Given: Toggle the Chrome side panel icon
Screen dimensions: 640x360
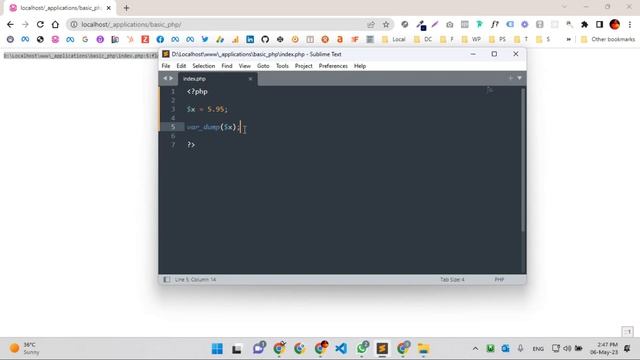Looking at the screenshot, I should coord(599,24).
